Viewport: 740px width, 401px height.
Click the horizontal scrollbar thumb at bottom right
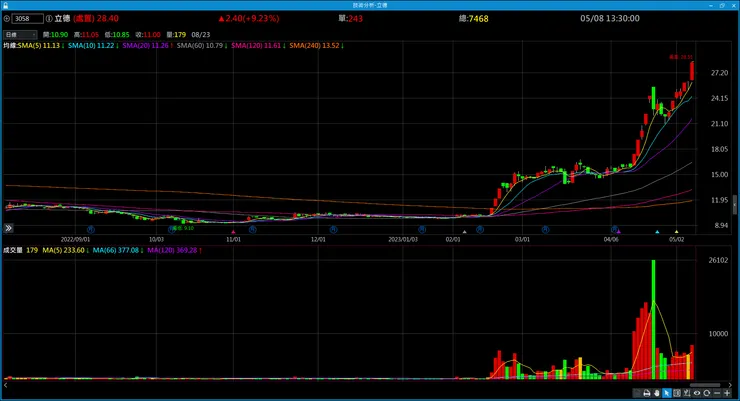tap(705, 385)
